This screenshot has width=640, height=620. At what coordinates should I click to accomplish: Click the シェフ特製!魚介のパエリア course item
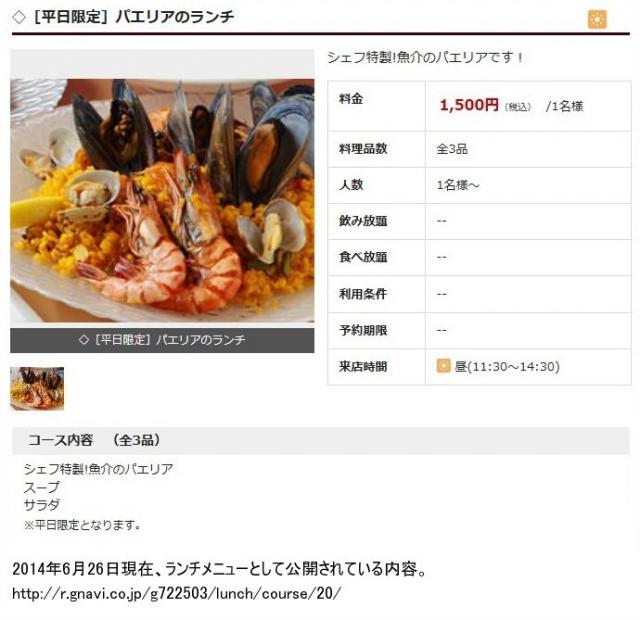tap(98, 469)
